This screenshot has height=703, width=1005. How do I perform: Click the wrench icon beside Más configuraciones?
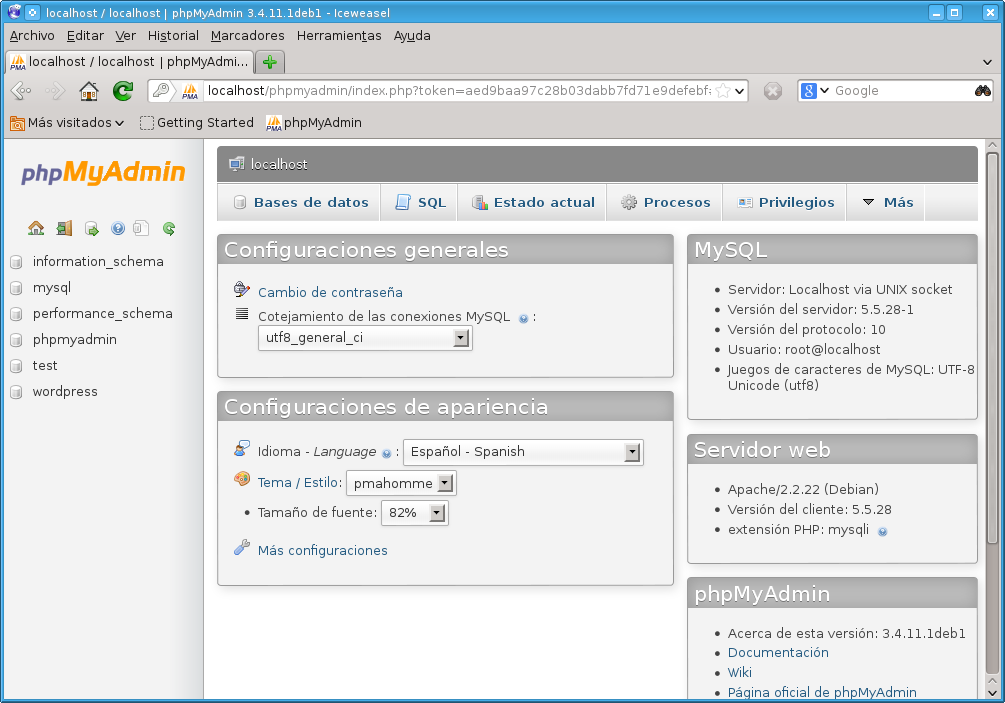(242, 548)
